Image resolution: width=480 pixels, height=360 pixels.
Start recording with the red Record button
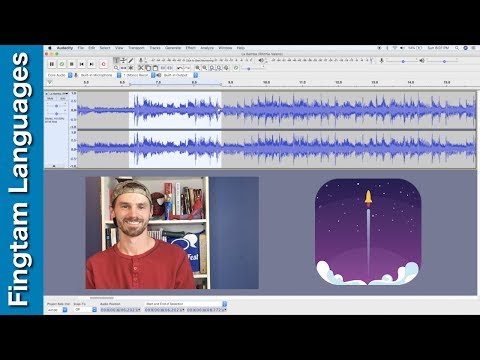click(104, 64)
